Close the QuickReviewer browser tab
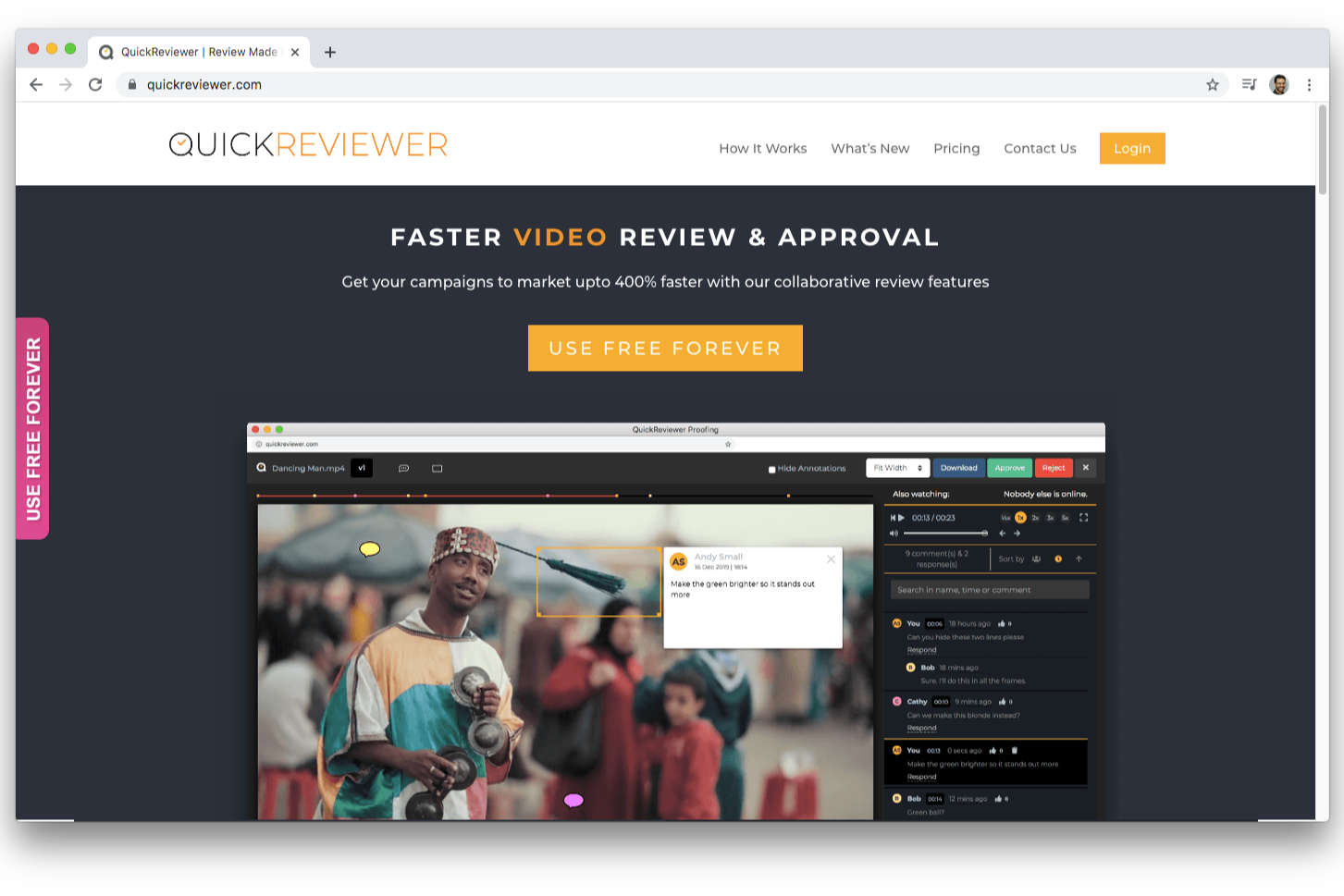The width and height of the screenshot is (1344, 896). tap(295, 53)
